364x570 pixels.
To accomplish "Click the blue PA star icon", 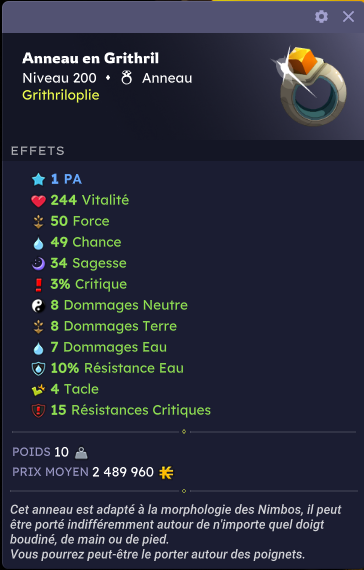I will [x=38, y=179].
